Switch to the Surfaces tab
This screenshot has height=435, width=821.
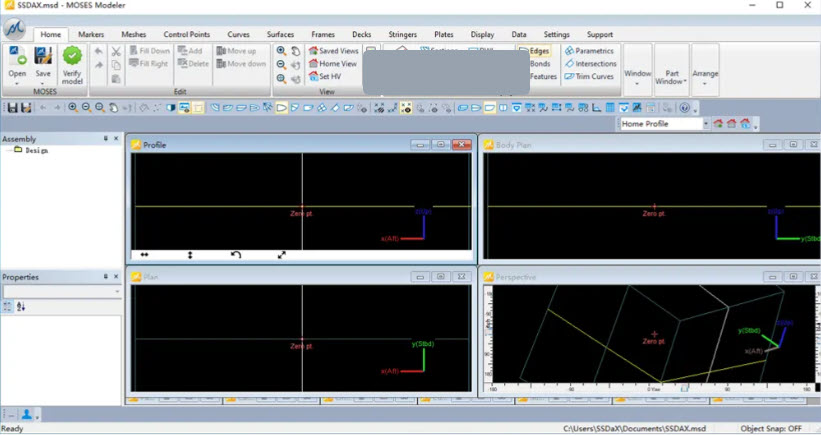280,35
